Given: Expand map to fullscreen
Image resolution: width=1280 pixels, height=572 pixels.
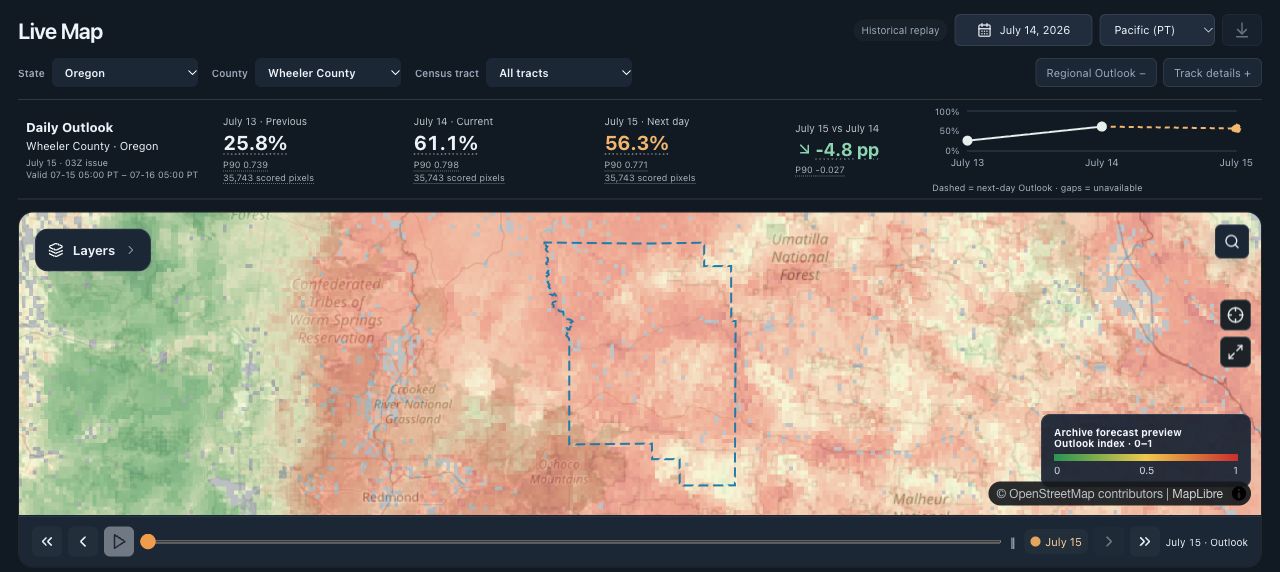Looking at the screenshot, I should 1235,352.
